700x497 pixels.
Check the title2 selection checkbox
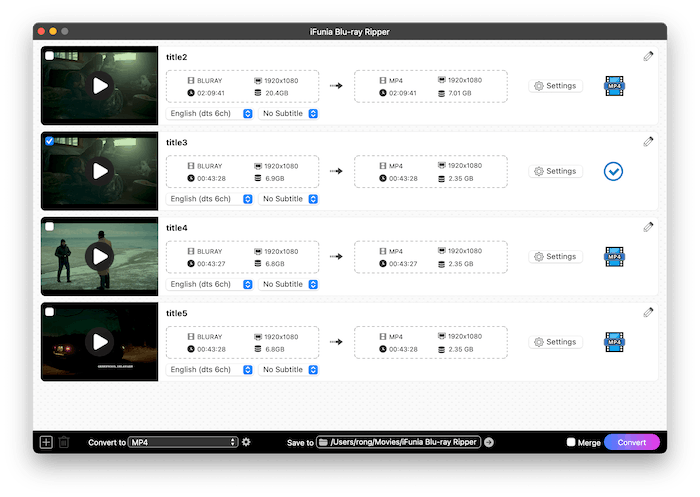pyautogui.click(x=50, y=56)
